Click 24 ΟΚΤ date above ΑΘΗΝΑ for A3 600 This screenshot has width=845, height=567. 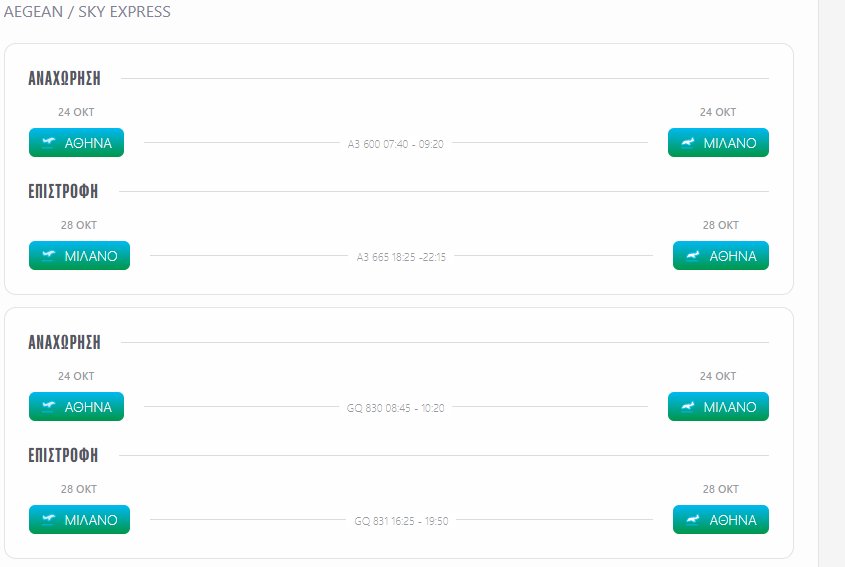click(x=76, y=112)
